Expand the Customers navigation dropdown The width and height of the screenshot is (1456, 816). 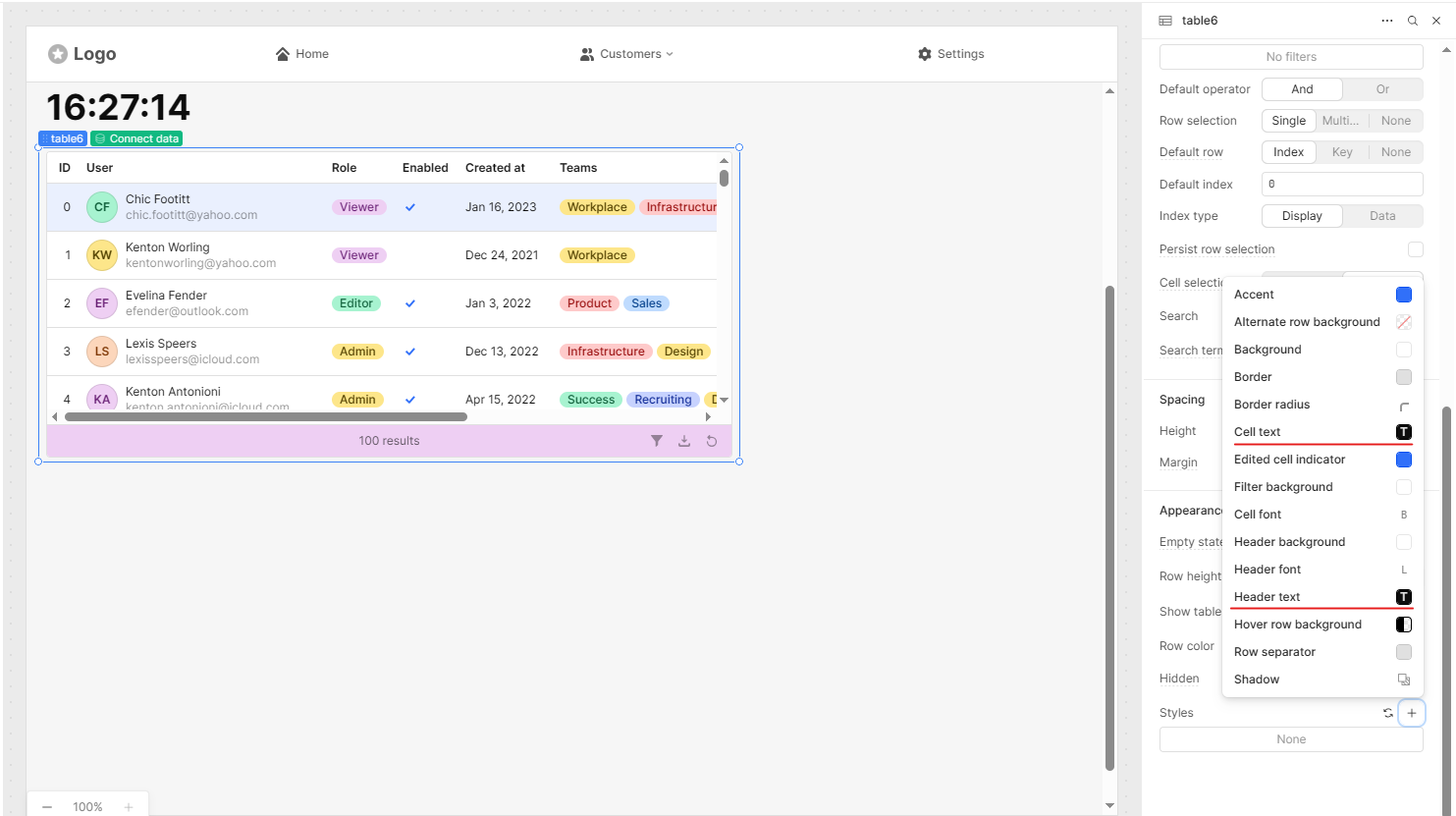626,54
